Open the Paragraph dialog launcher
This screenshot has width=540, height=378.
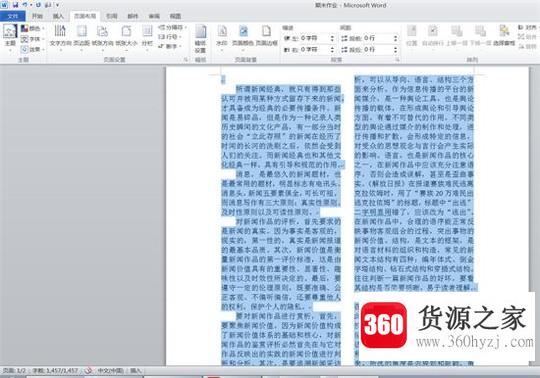point(397,60)
